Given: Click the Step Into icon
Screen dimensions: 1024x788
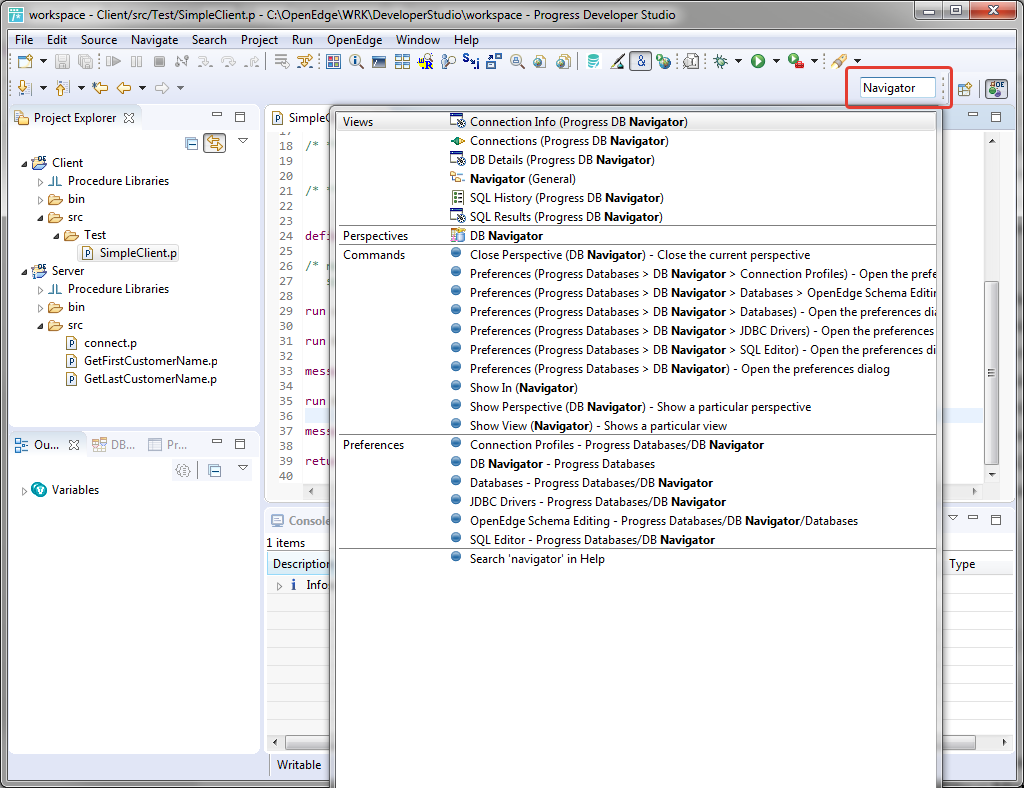Looking at the screenshot, I should pyautogui.click(x=205, y=61).
